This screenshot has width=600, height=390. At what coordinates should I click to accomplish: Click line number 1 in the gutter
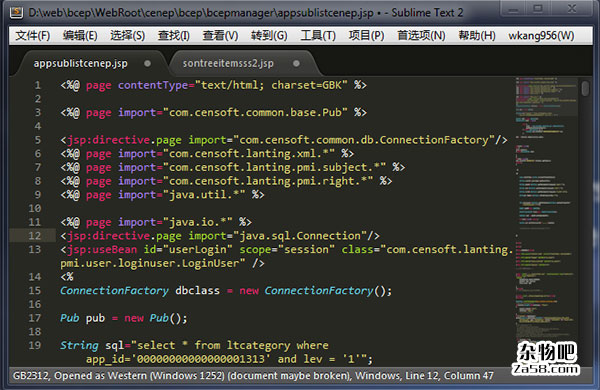click(x=38, y=85)
